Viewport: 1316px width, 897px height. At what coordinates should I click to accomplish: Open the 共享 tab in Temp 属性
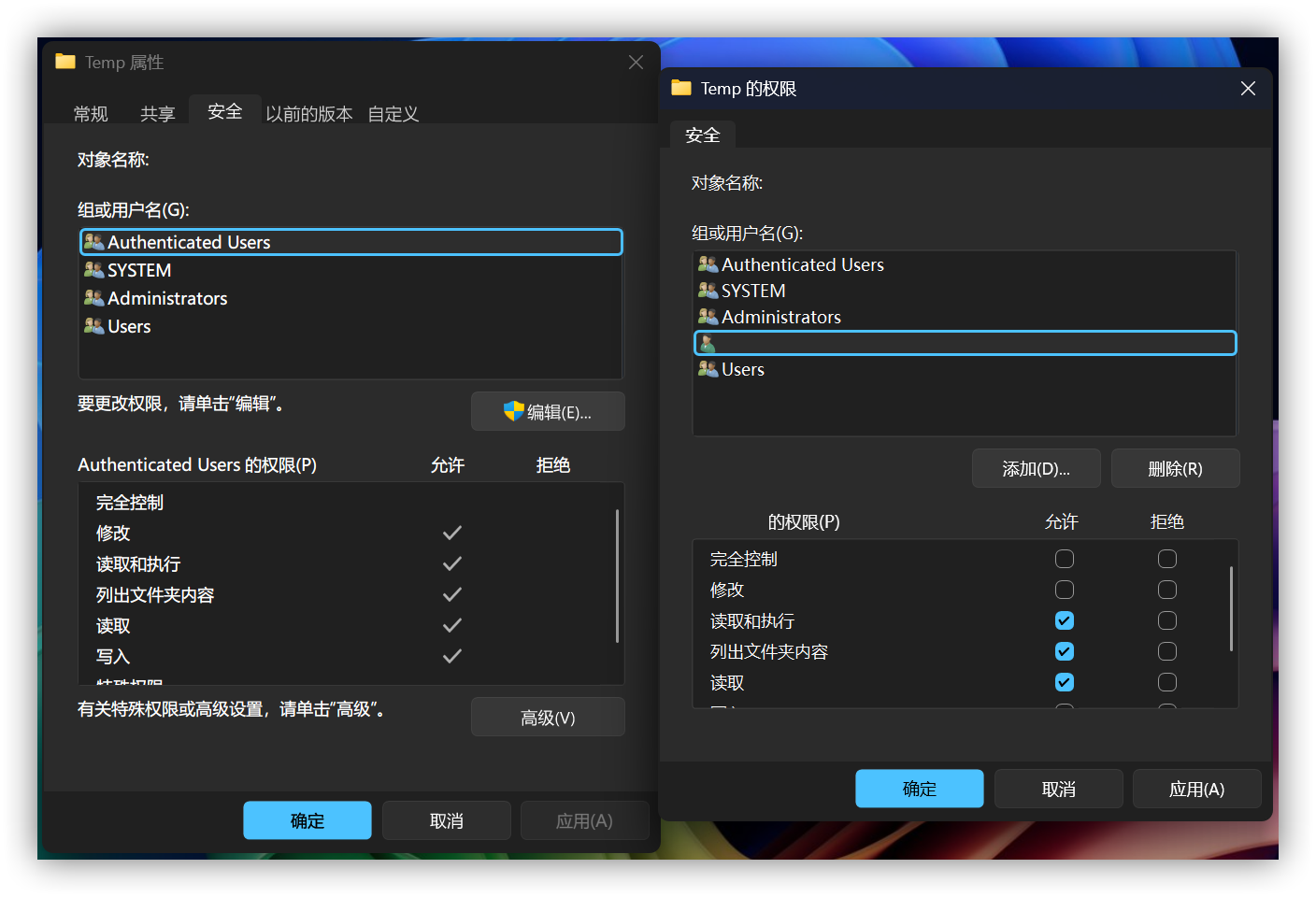pos(158,113)
